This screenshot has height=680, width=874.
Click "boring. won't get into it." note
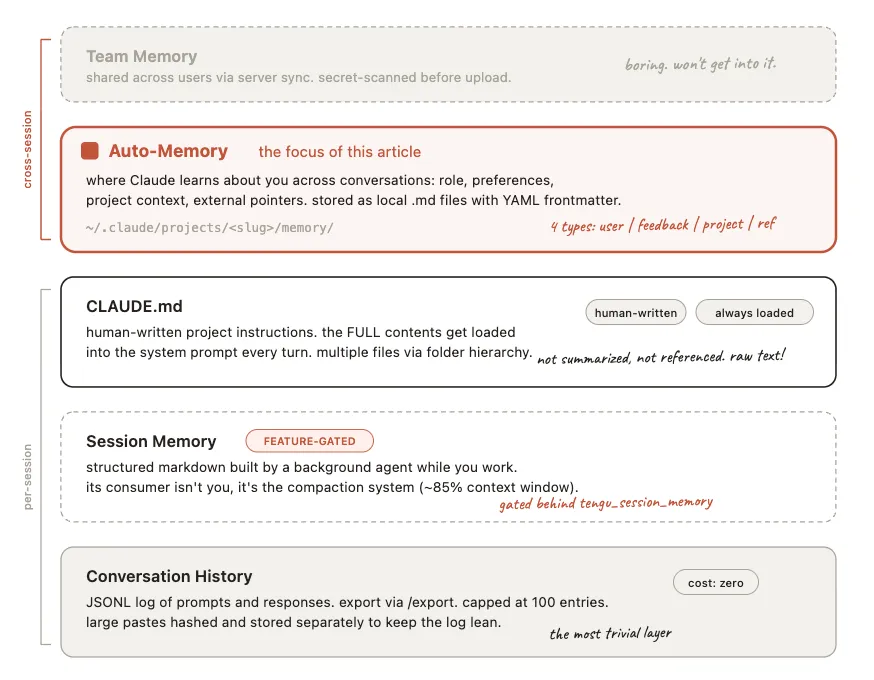(x=700, y=64)
